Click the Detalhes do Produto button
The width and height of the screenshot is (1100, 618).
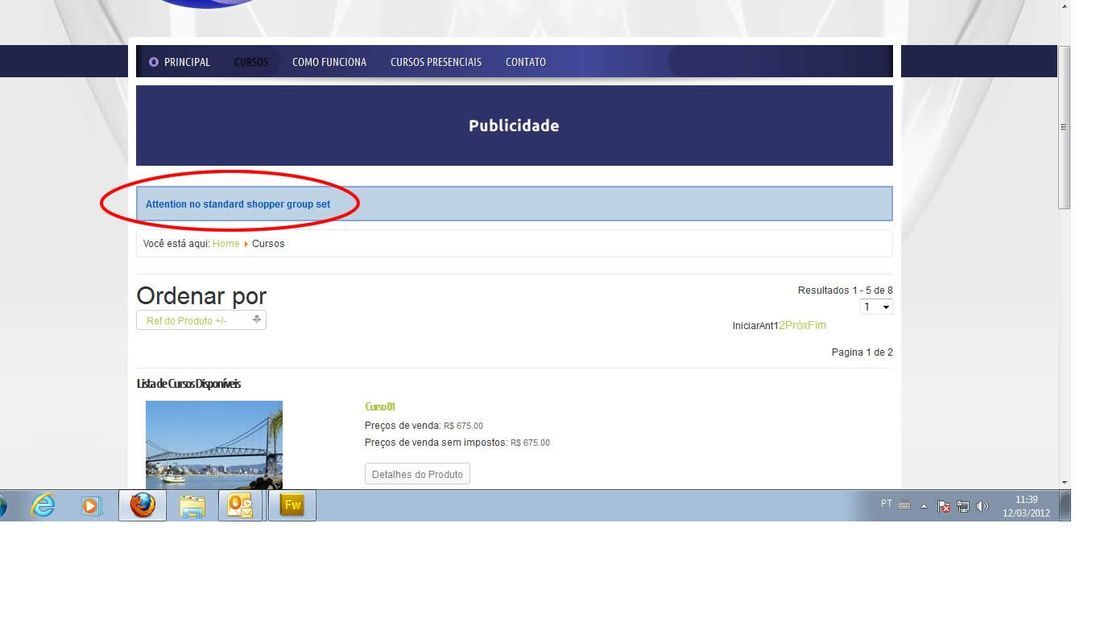point(417,474)
